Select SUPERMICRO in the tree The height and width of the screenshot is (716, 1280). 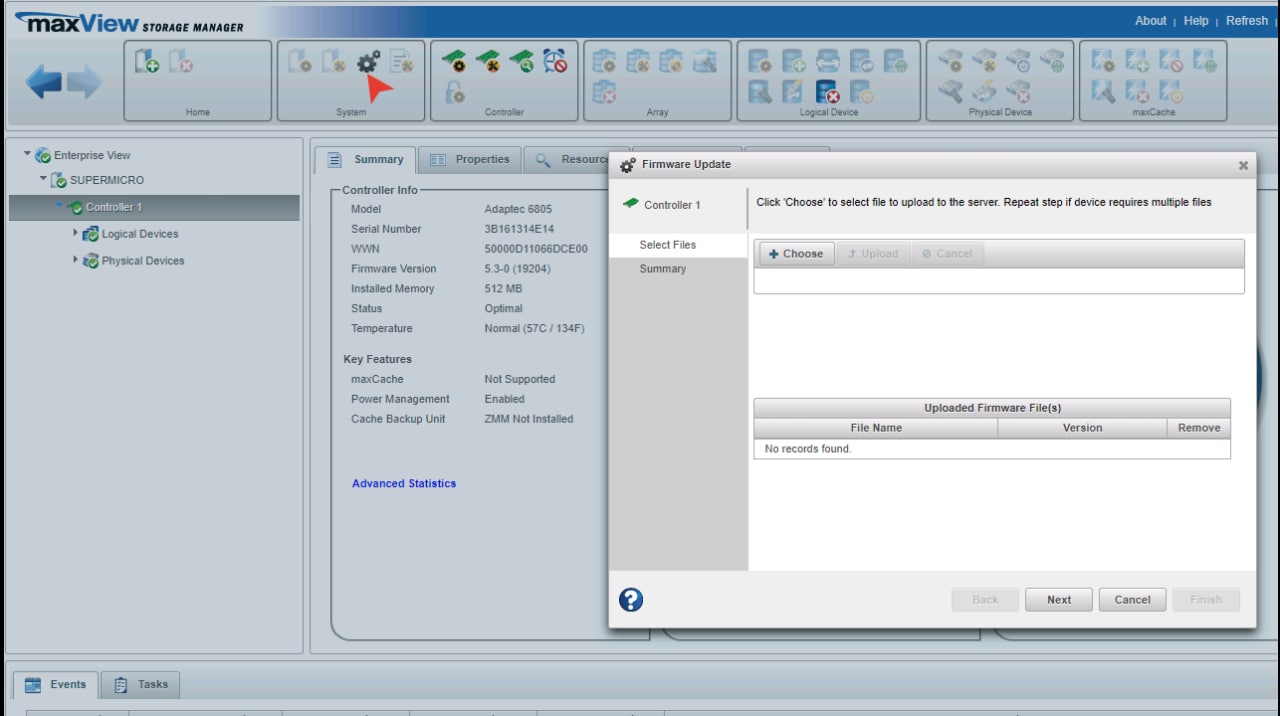tap(107, 181)
